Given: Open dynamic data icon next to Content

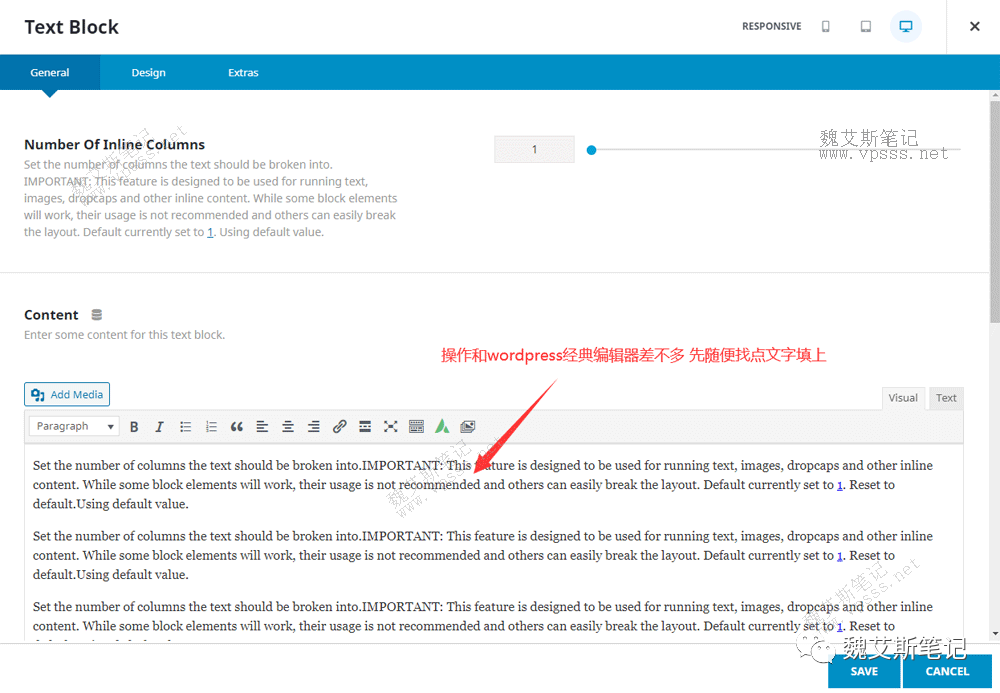Looking at the screenshot, I should [97, 314].
